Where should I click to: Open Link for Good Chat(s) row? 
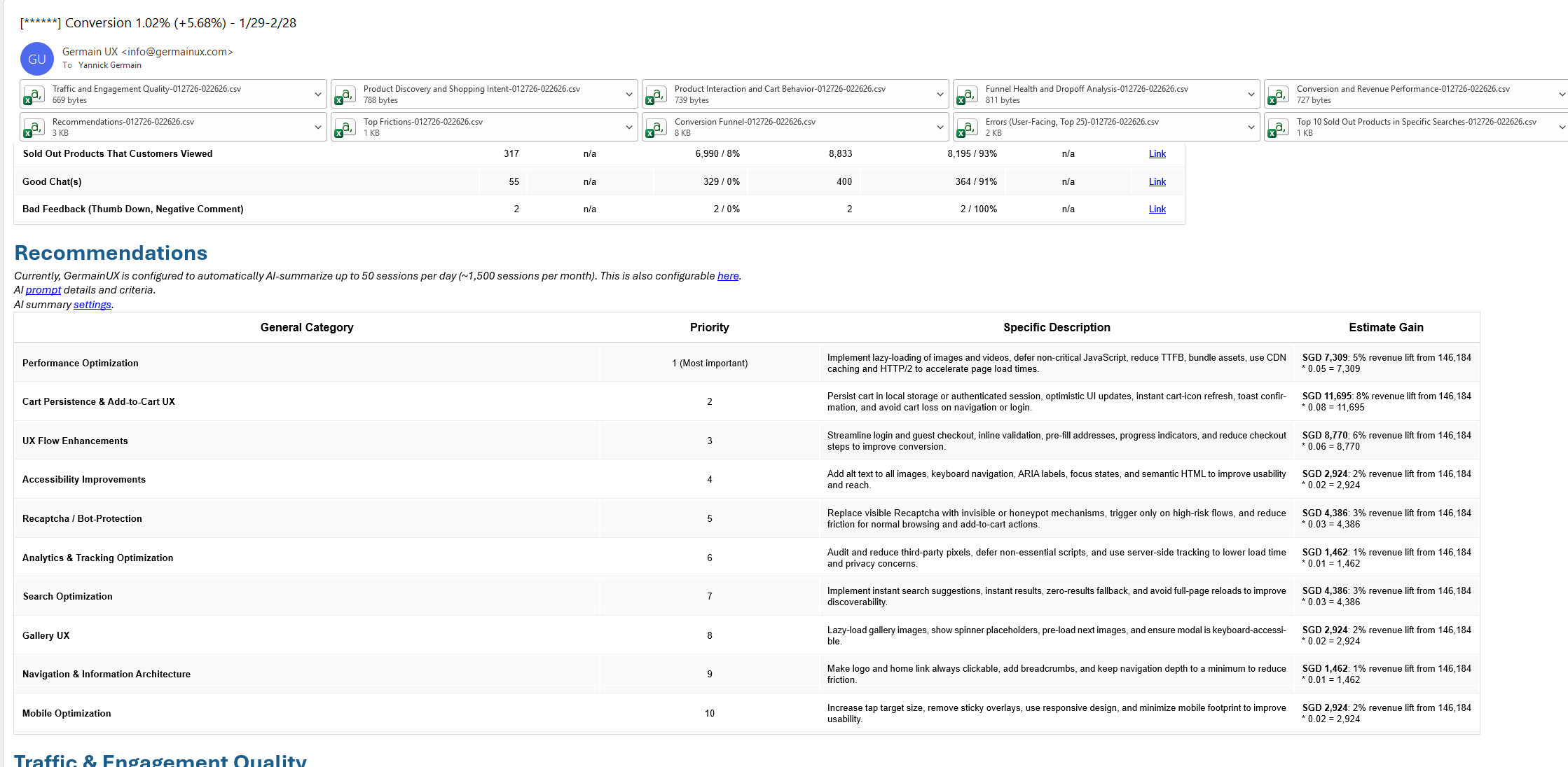(1157, 182)
